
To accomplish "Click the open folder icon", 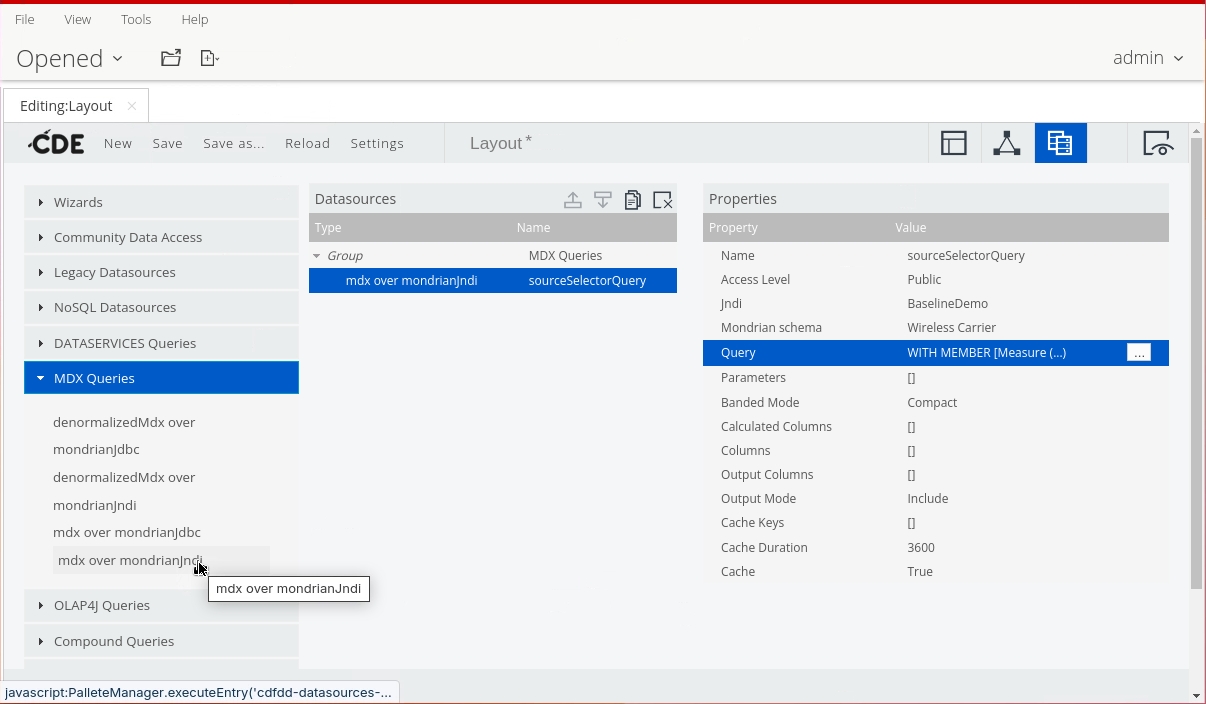I will click(x=171, y=58).
